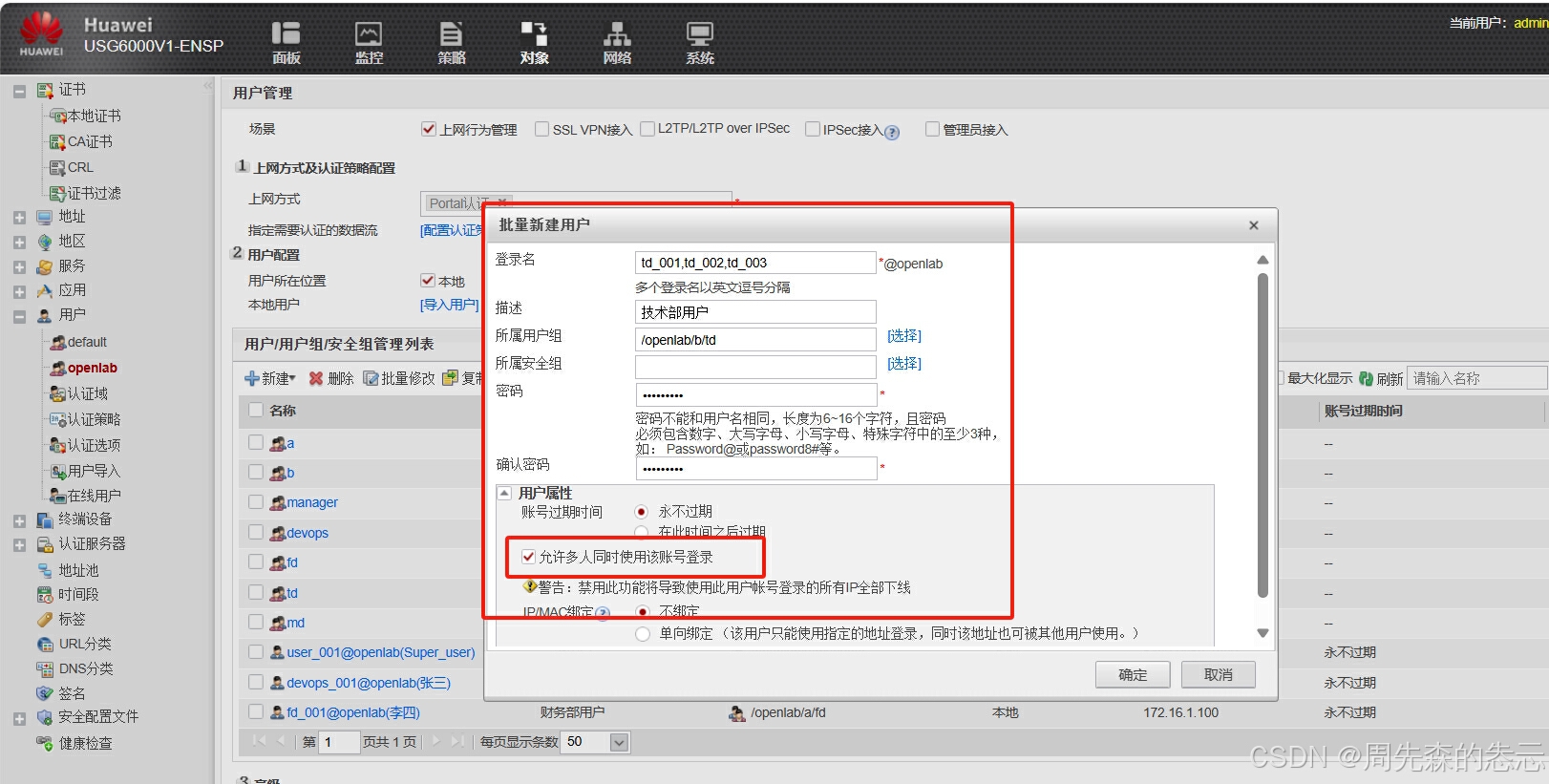Screen dimensions: 1549x784
Task: Click the 登录名 input field
Action: click(x=755, y=263)
